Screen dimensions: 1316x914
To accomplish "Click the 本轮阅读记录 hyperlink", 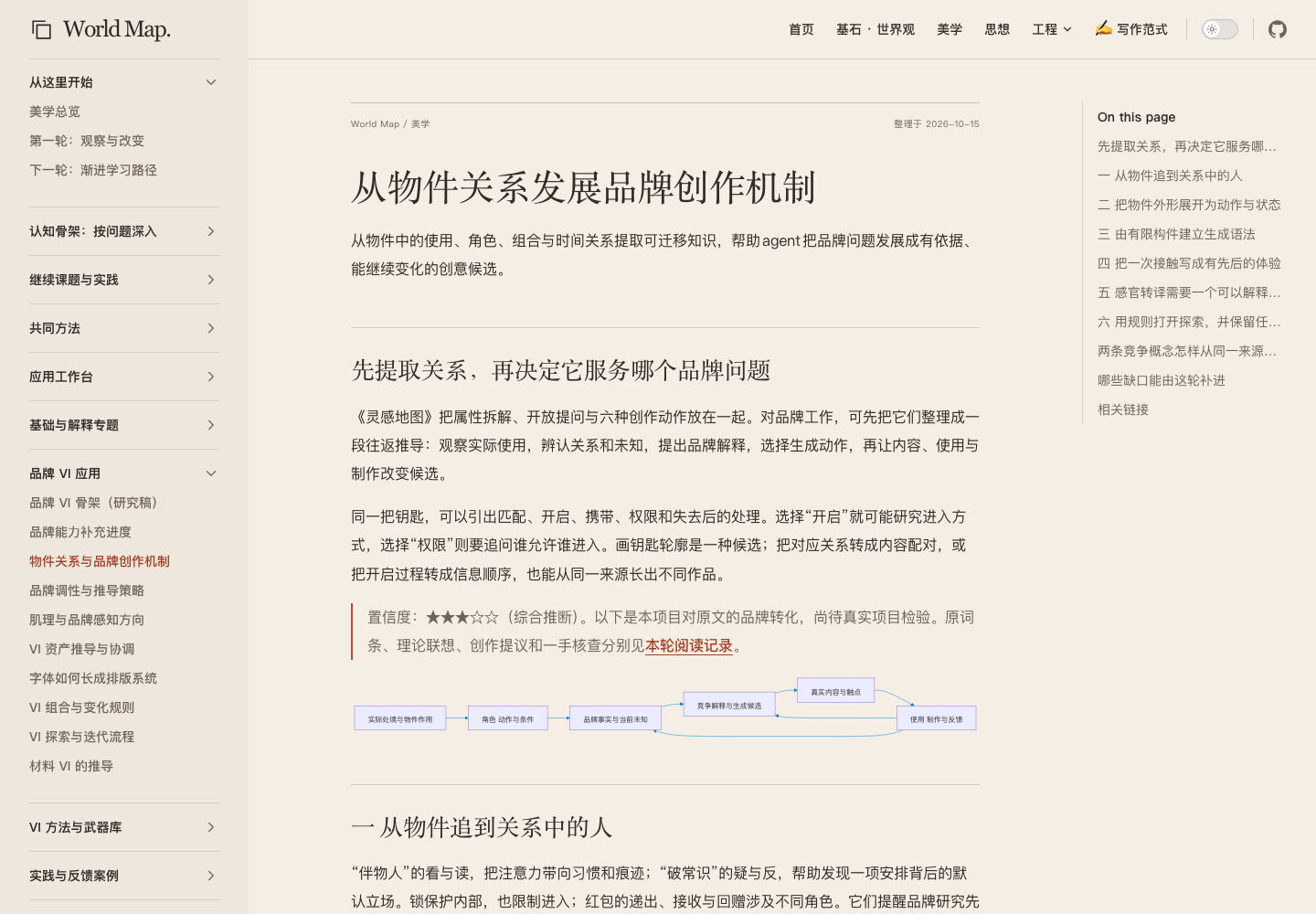I will pos(689,645).
